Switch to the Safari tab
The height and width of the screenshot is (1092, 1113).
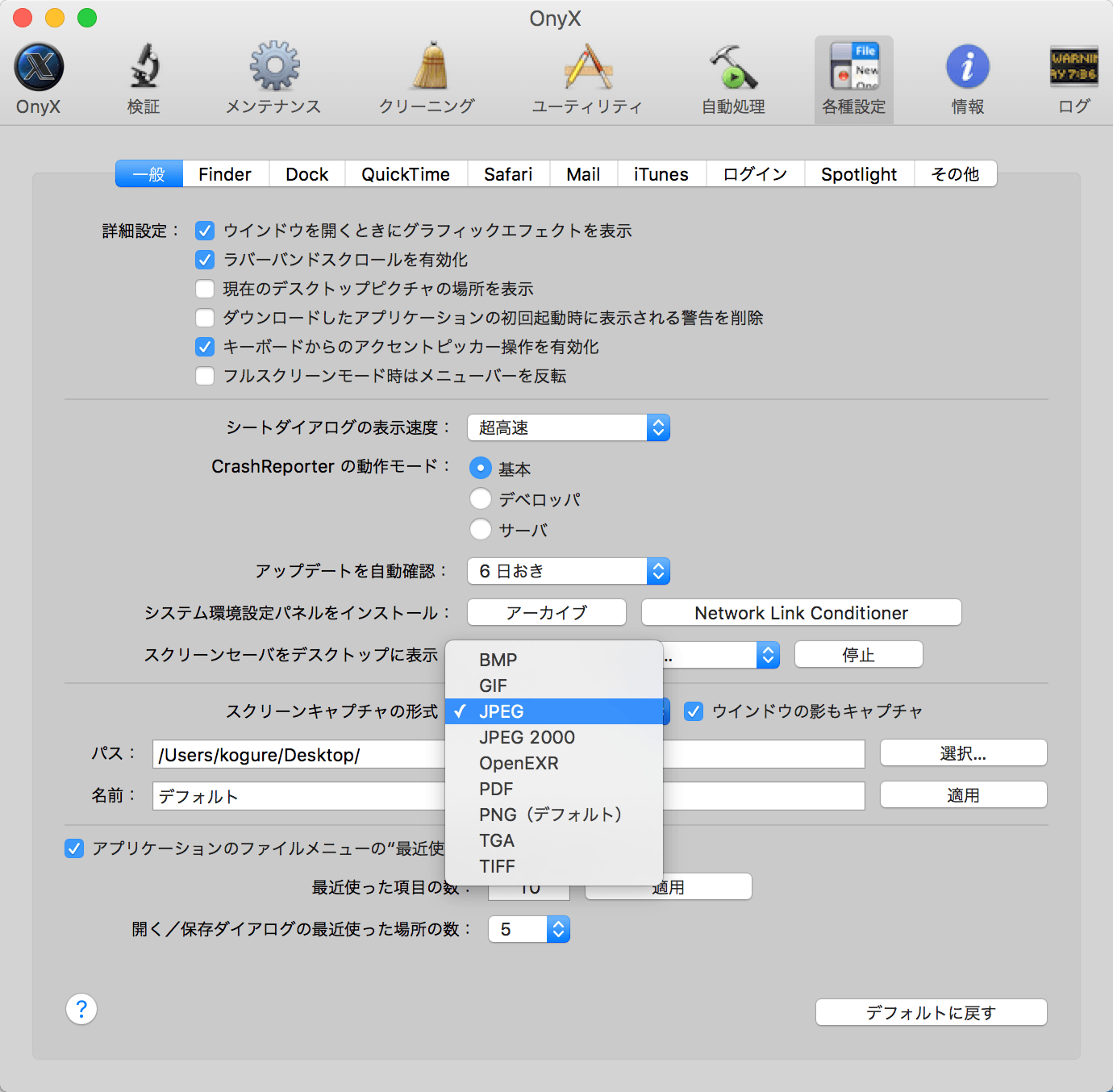(x=508, y=174)
